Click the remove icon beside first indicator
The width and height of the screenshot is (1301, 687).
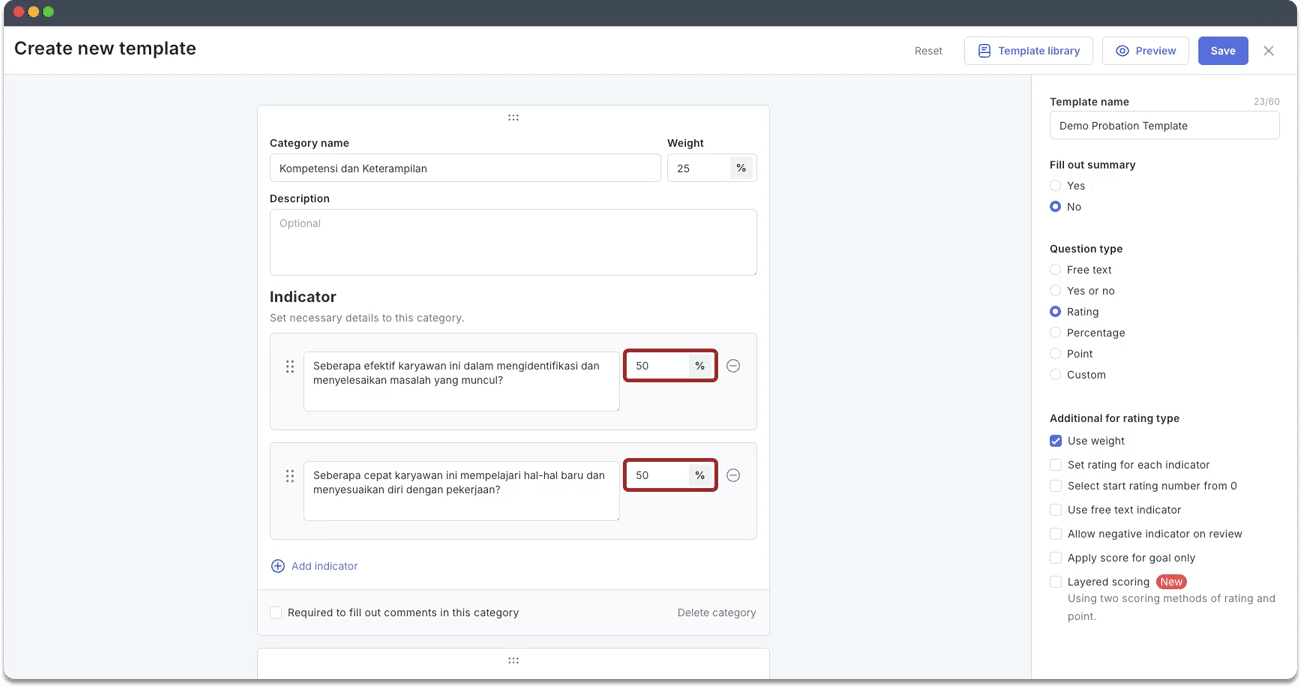point(733,366)
